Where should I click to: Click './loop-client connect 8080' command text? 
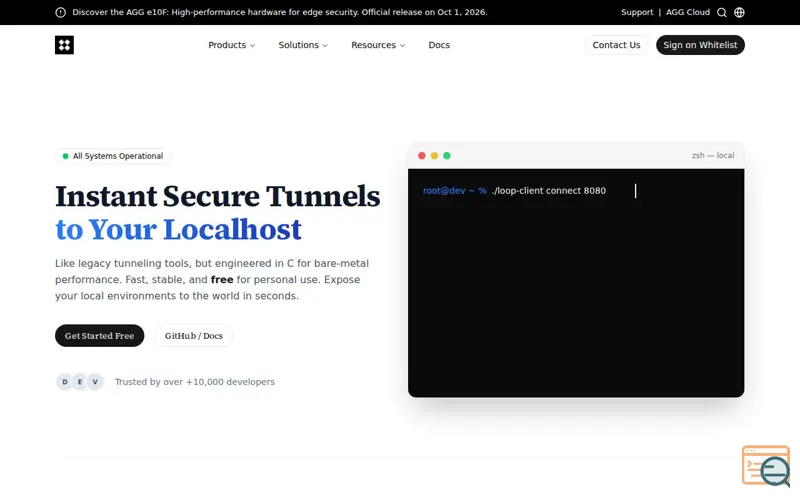coord(549,191)
